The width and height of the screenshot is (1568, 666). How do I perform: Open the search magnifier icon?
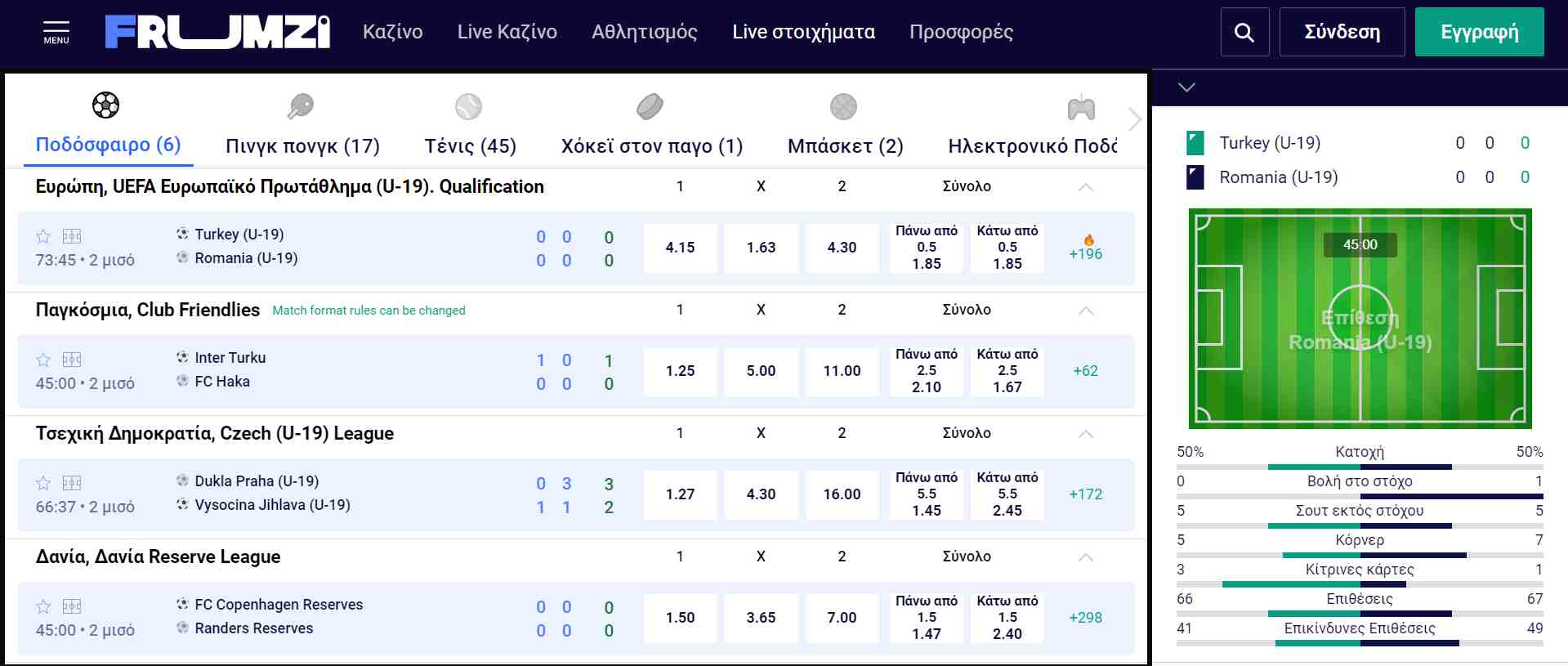1244,32
